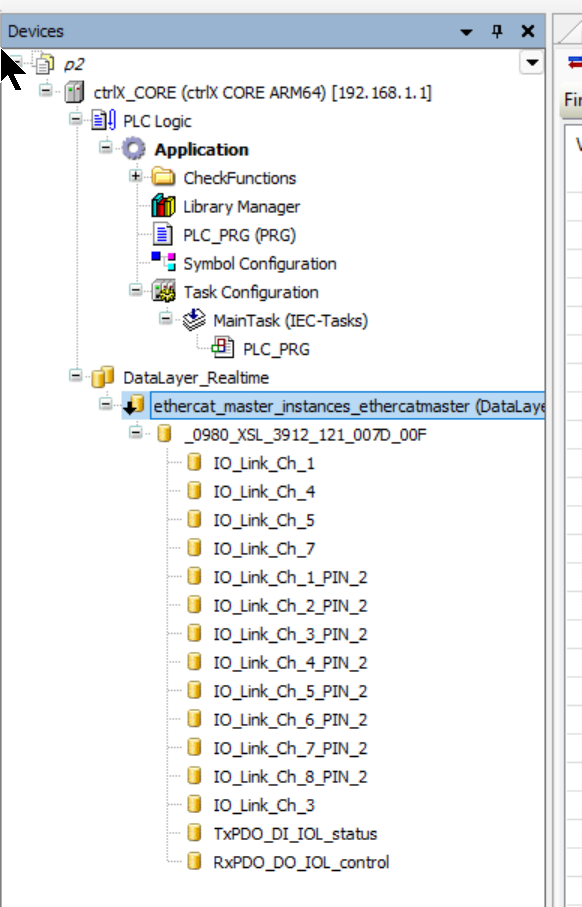This screenshot has height=907, width=582.
Task: Collapse the Application node
Action: click(x=105, y=147)
